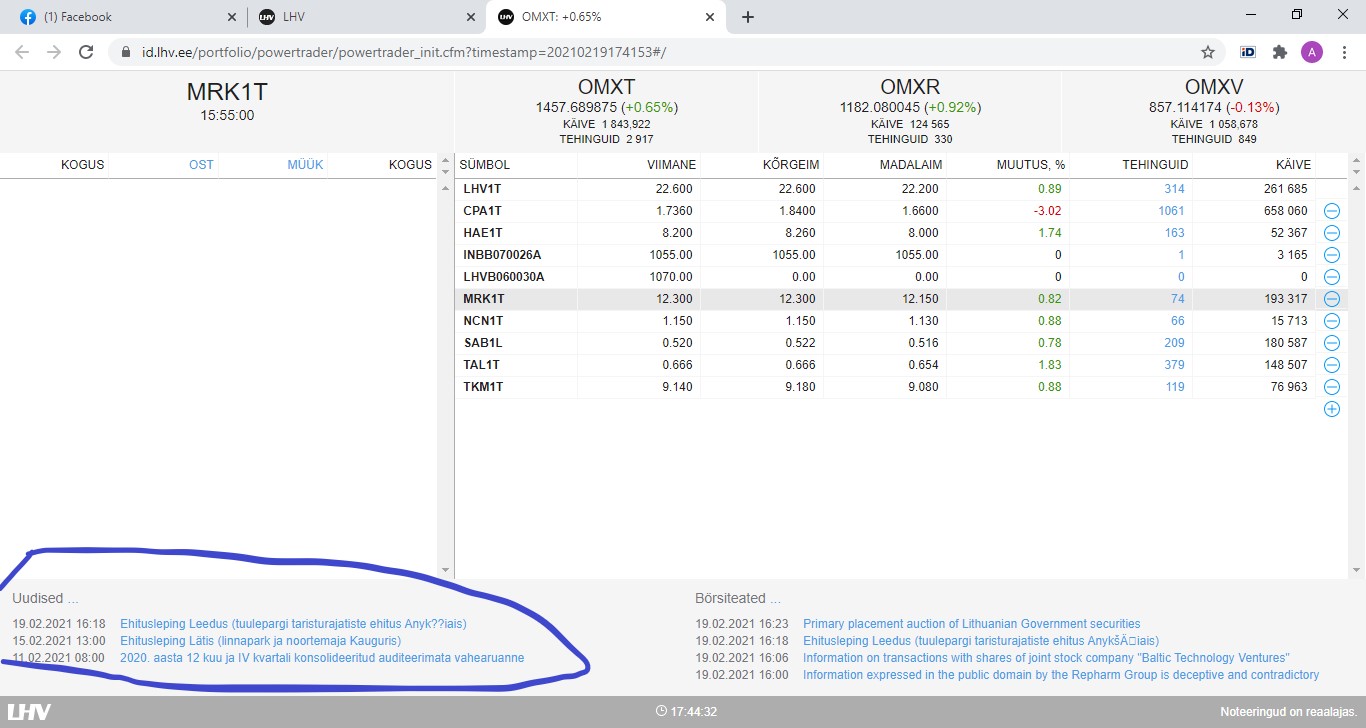Bookmark this page with the star icon
1366x728 pixels.
click(1207, 52)
